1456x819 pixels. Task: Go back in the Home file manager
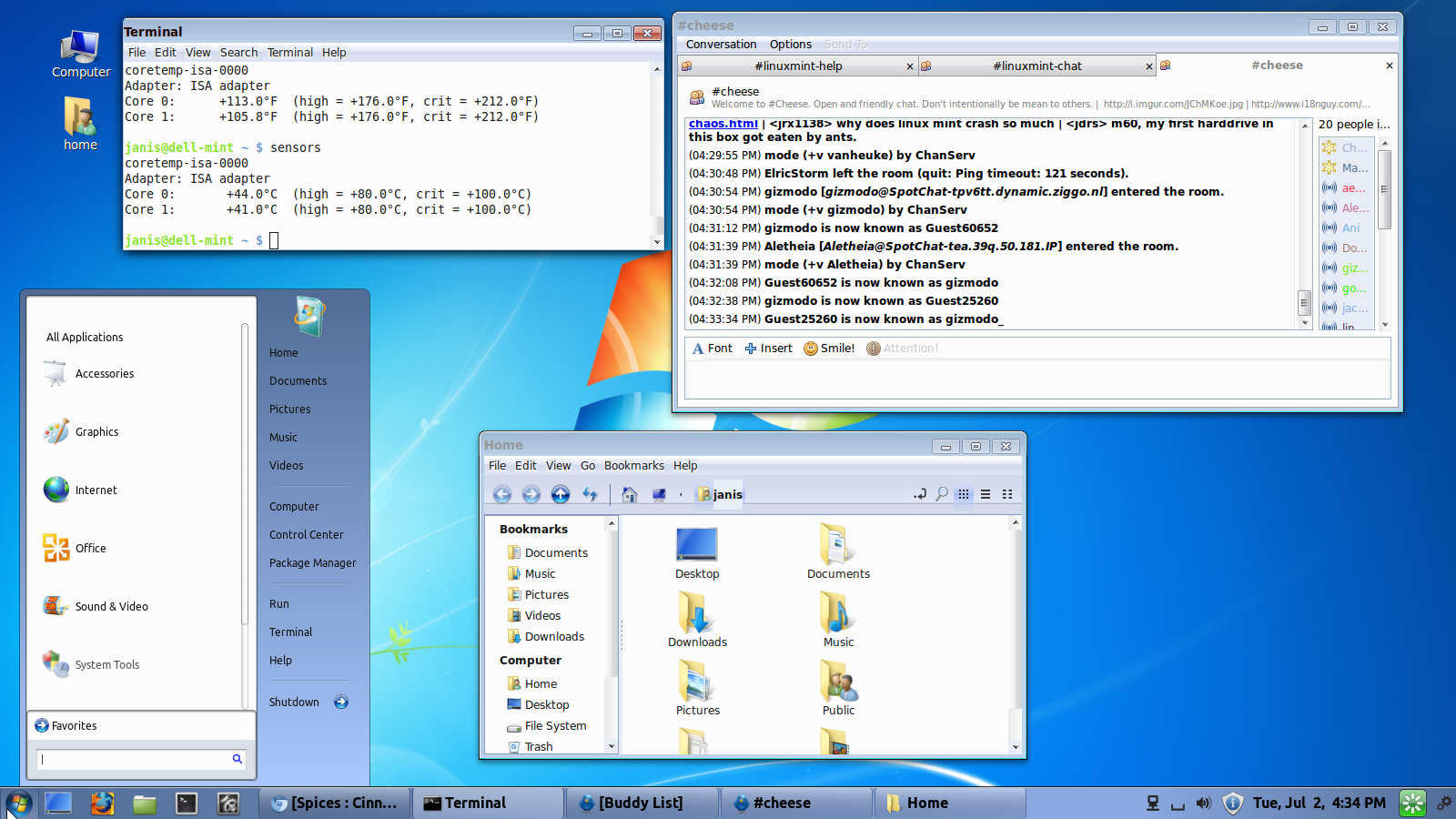502,494
